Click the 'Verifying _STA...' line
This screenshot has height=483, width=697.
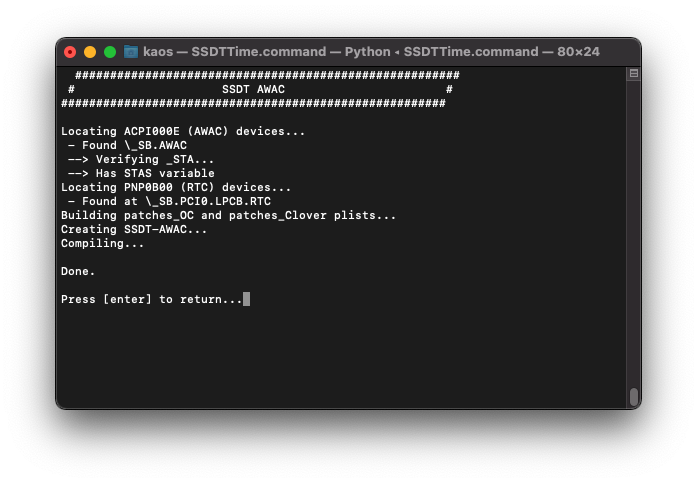[141, 159]
